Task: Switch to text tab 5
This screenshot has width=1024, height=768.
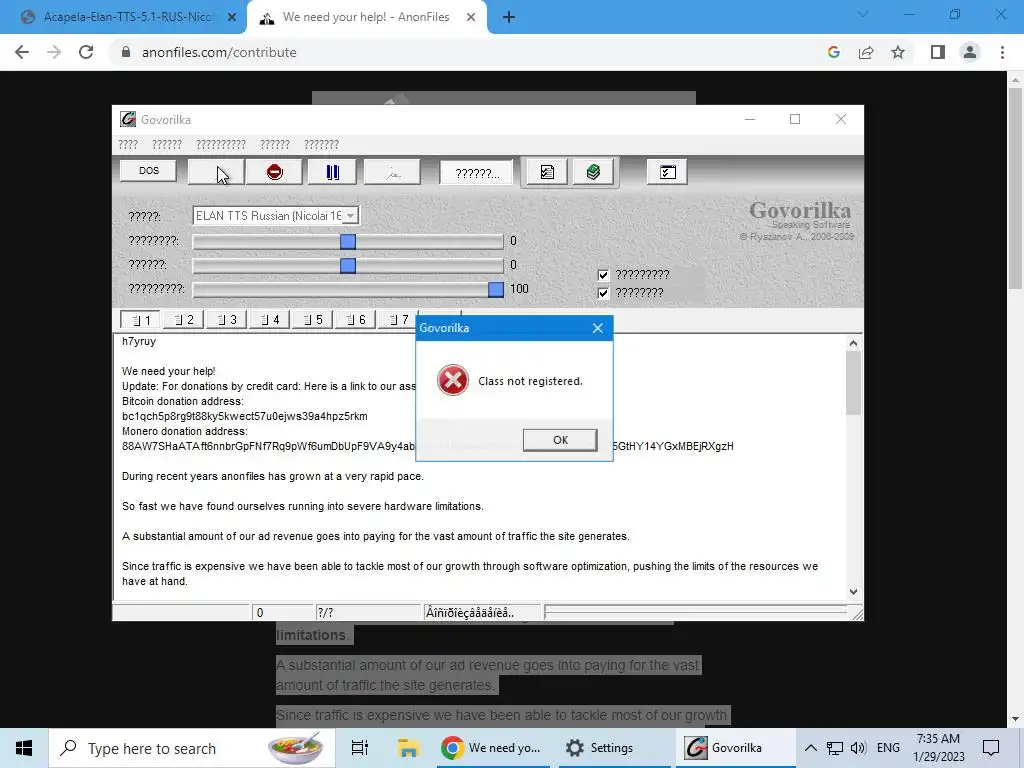Action: [313, 319]
